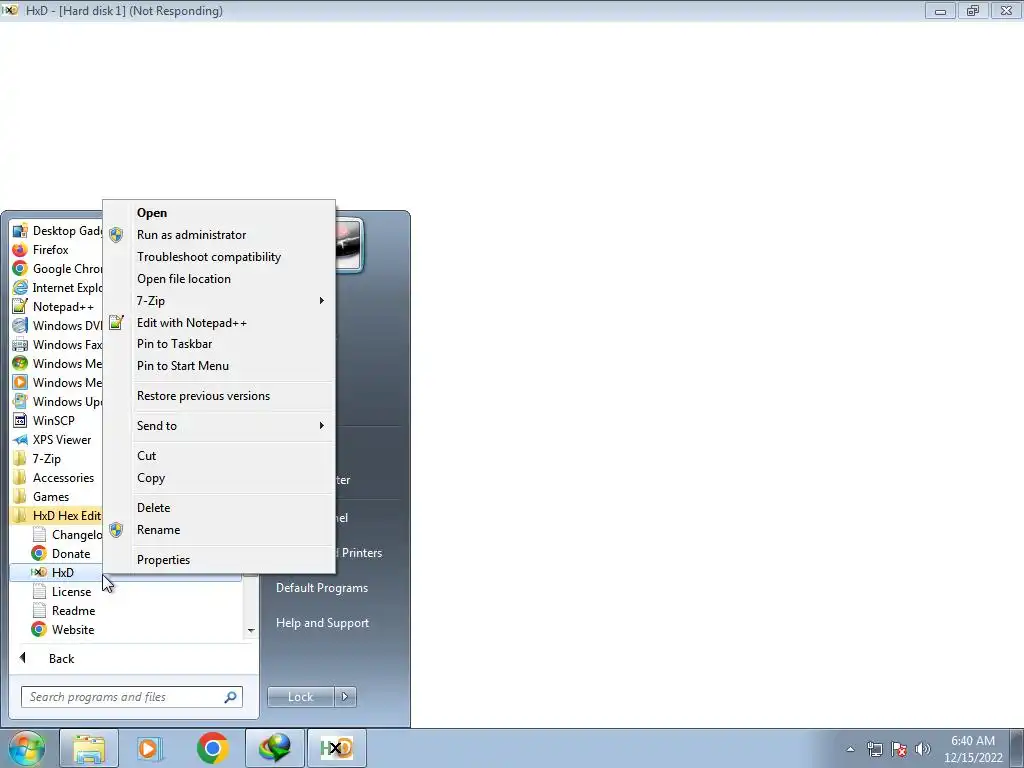1024x768 pixels.
Task: Select Edit with Notepad++ entry
Action: point(219,323)
